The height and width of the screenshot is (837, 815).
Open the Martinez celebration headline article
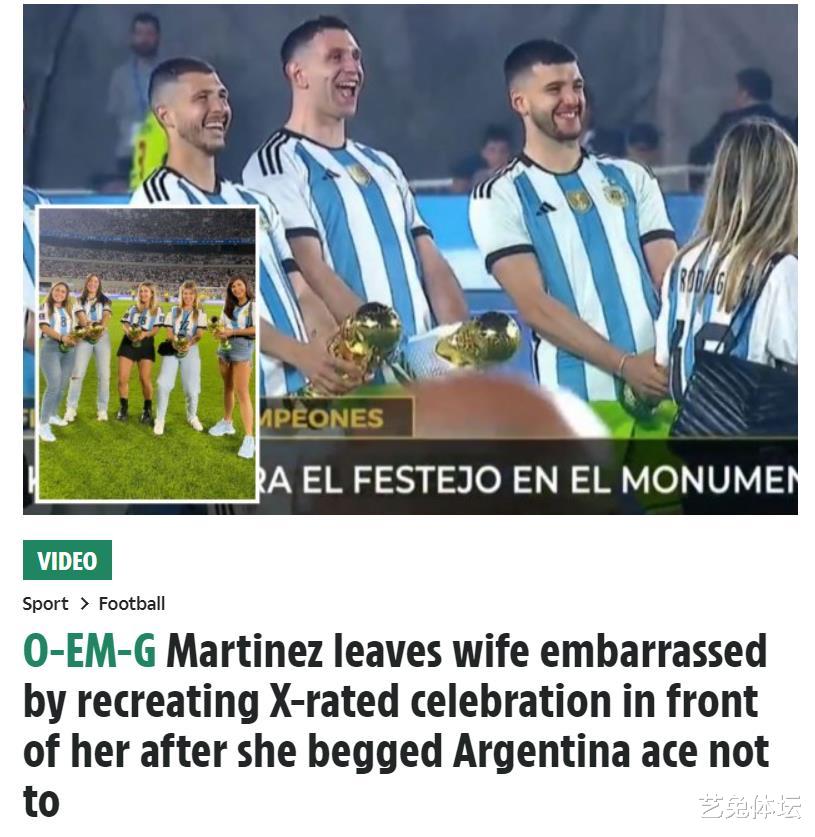tap(396, 725)
